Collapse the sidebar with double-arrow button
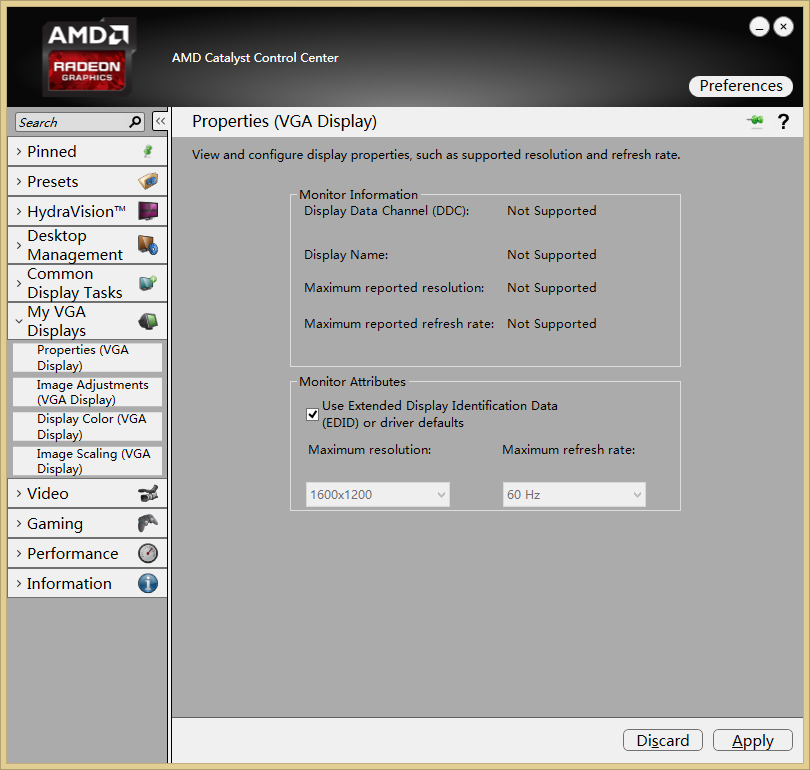The image size is (810, 770). pos(160,122)
